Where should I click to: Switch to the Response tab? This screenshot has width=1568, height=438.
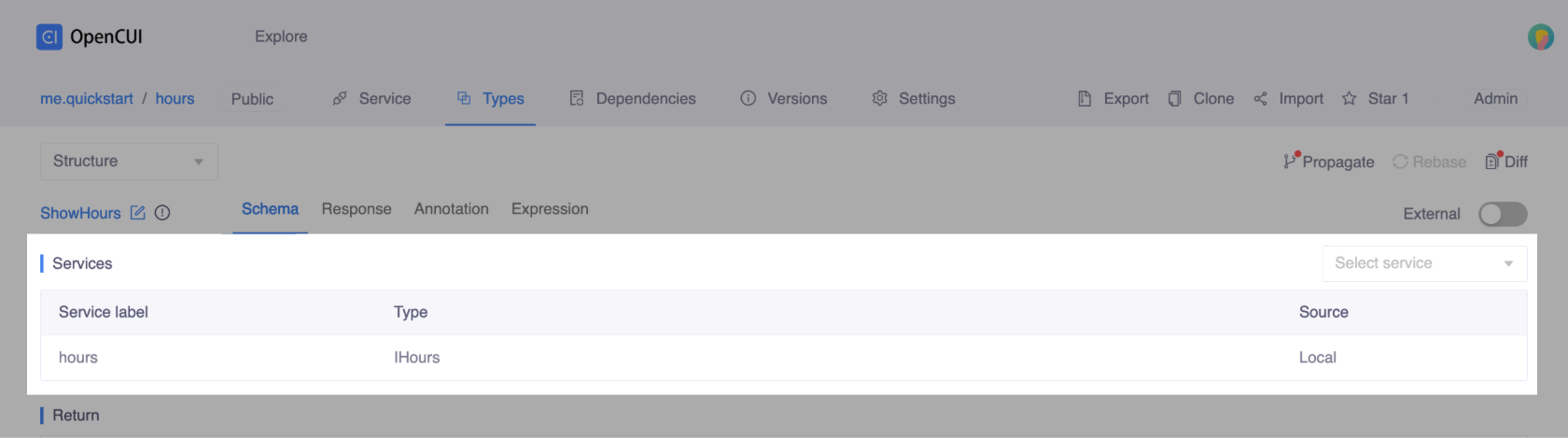(x=357, y=209)
